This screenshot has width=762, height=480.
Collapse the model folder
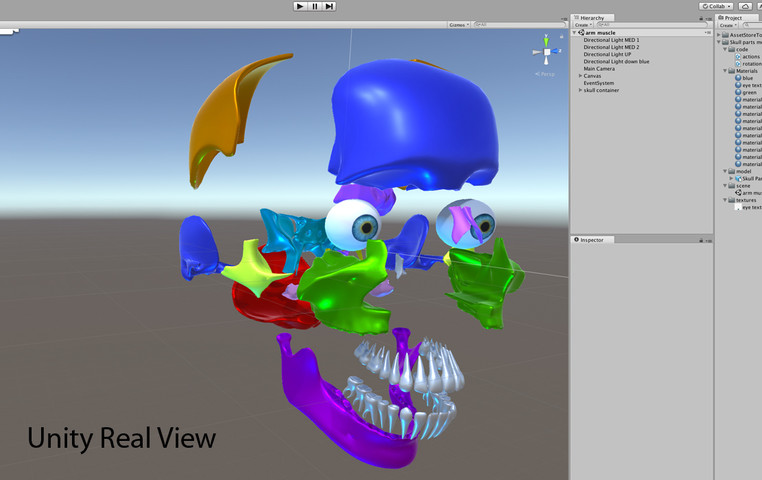click(x=725, y=171)
